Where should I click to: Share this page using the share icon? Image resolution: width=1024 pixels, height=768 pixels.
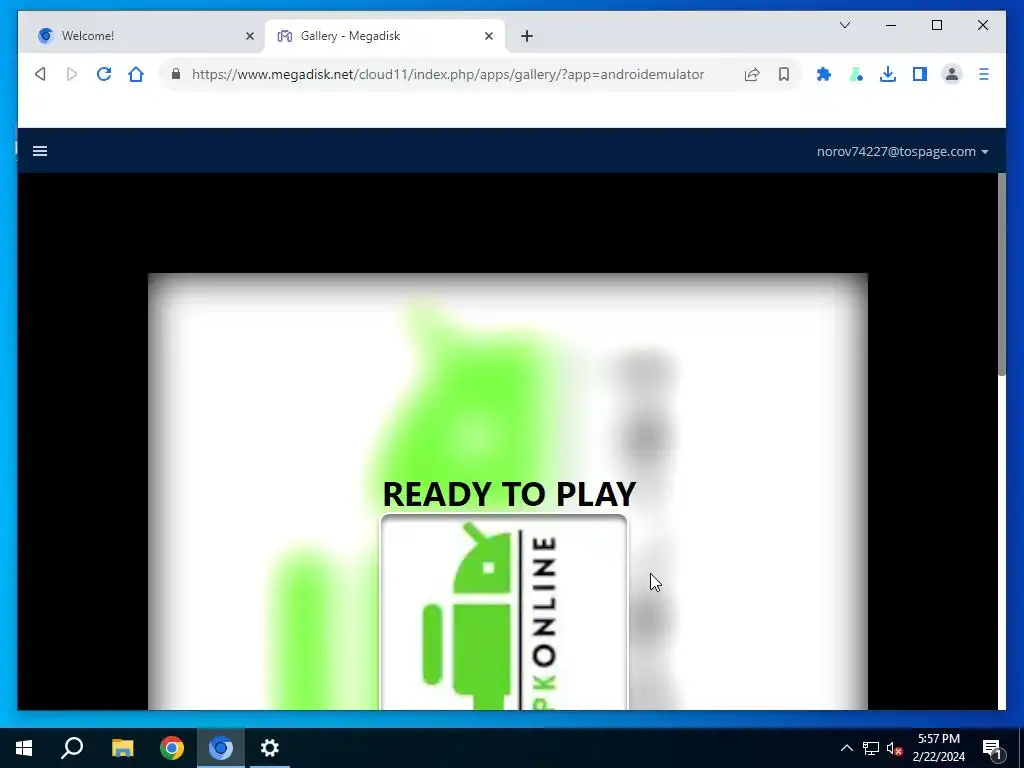coord(752,74)
